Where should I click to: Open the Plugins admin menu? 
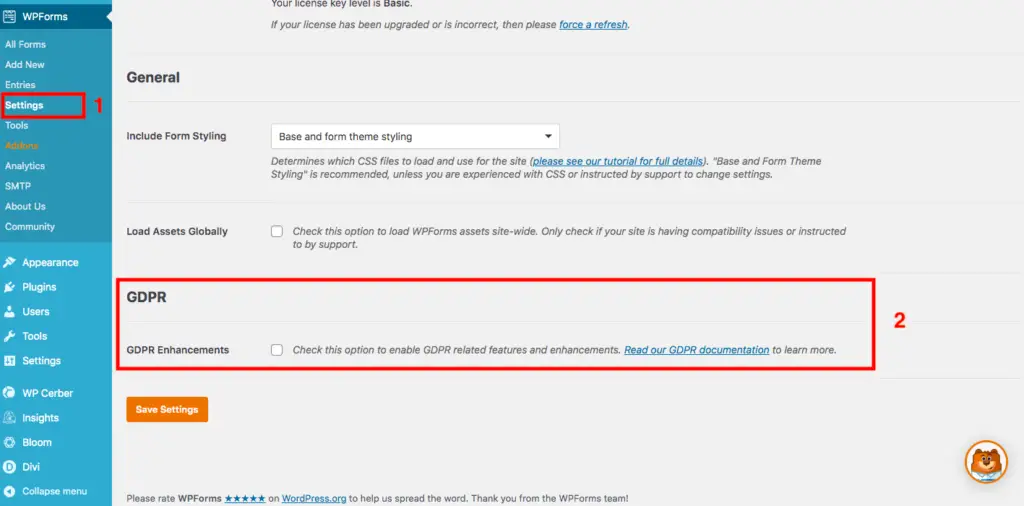39,287
